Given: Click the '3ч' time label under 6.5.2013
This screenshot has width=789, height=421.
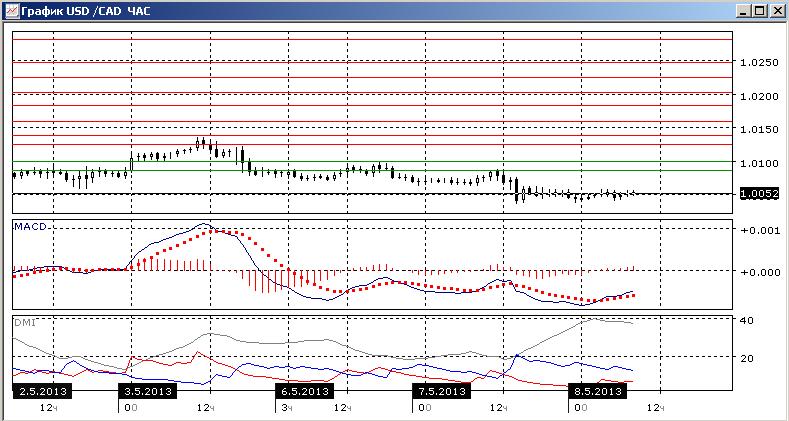Looking at the screenshot, I should click(286, 407).
